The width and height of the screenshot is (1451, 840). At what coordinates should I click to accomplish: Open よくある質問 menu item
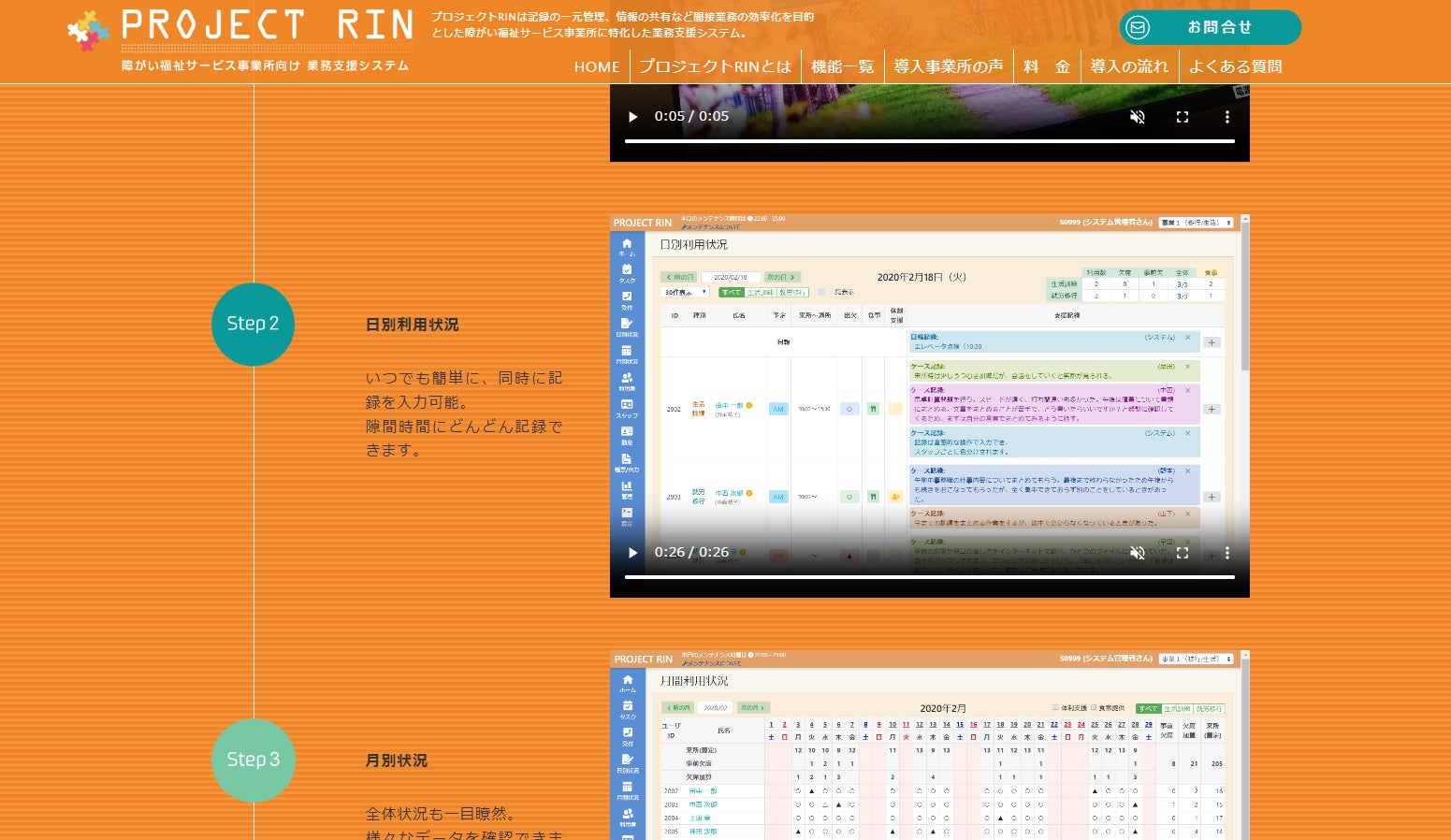1235,66
